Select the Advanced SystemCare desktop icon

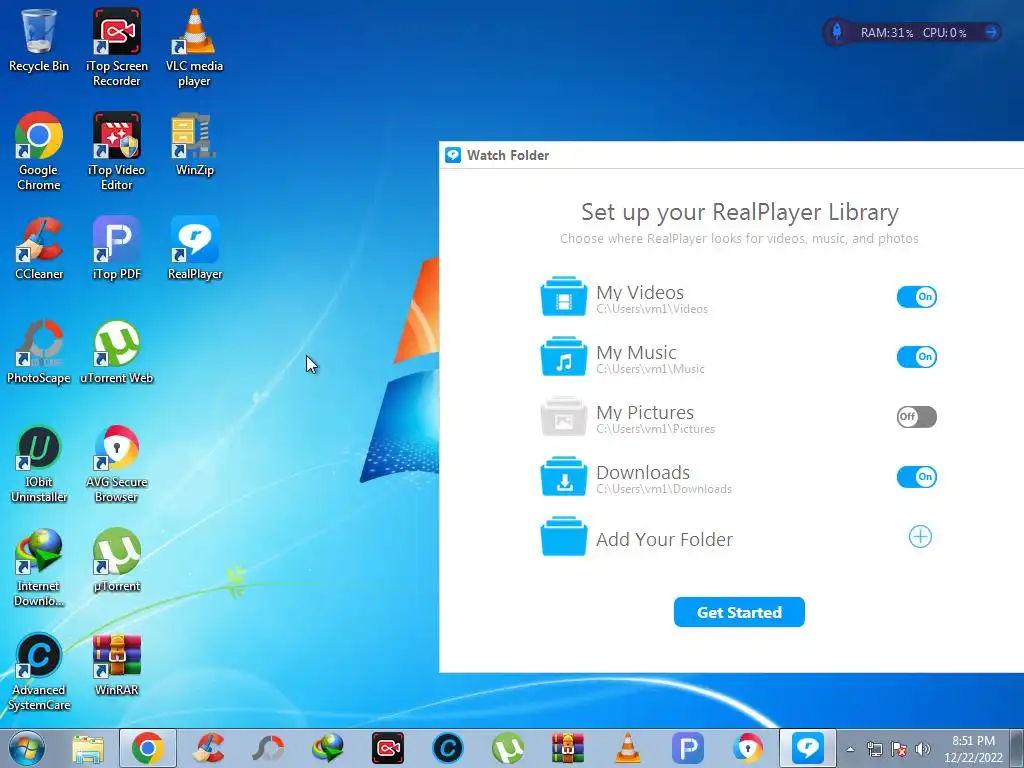tap(39, 671)
